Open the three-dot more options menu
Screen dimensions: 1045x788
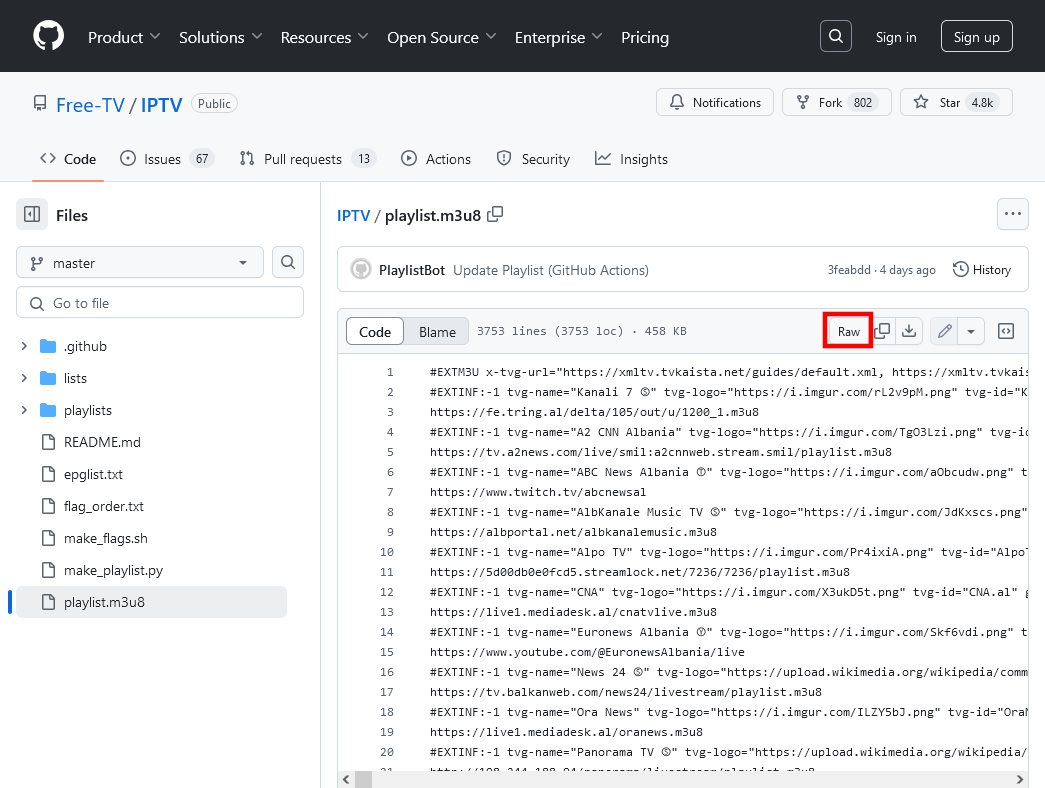[x=1012, y=214]
